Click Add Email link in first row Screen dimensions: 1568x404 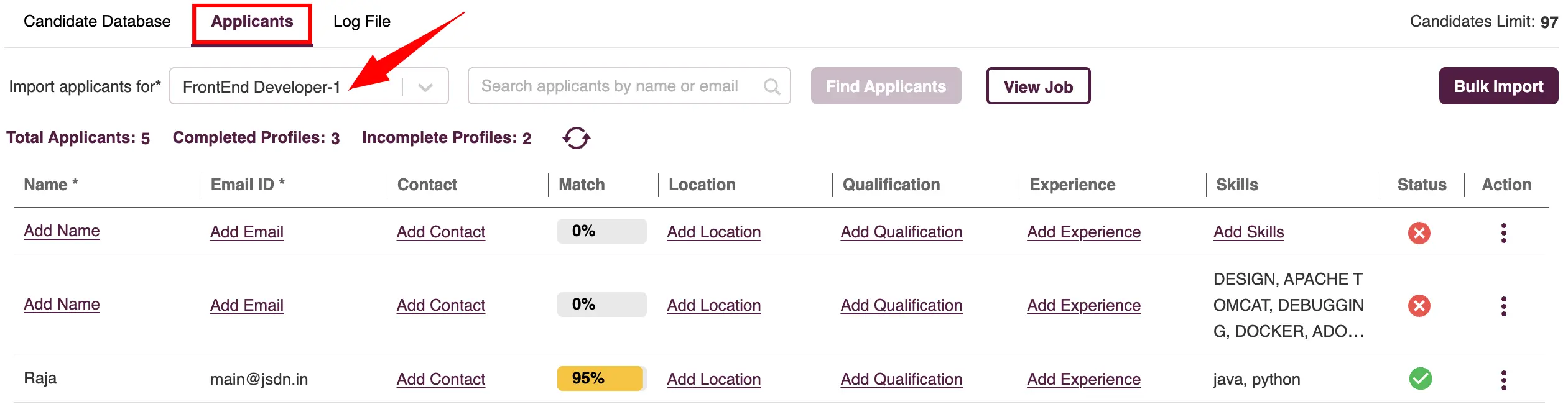coord(247,232)
